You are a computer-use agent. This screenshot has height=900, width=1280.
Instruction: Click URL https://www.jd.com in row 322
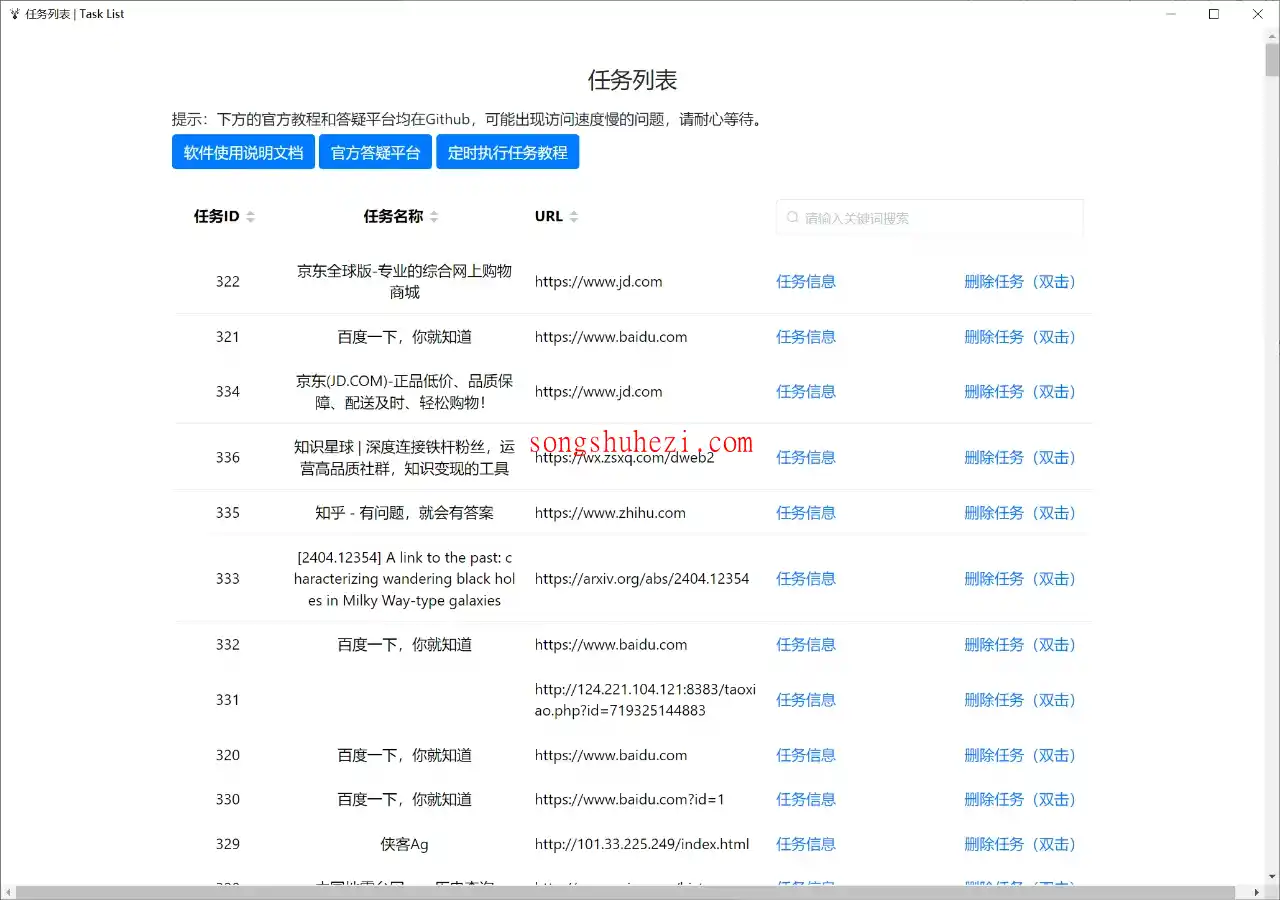(598, 282)
